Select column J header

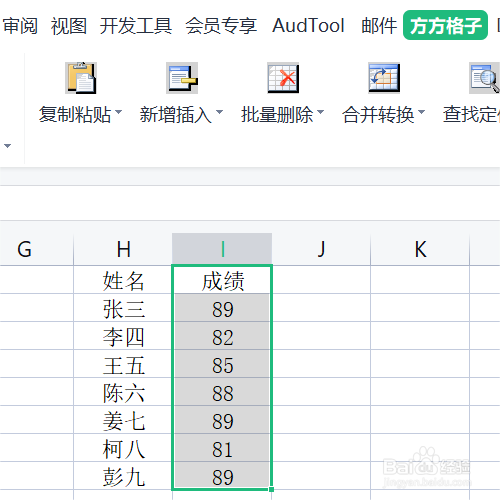point(321,249)
